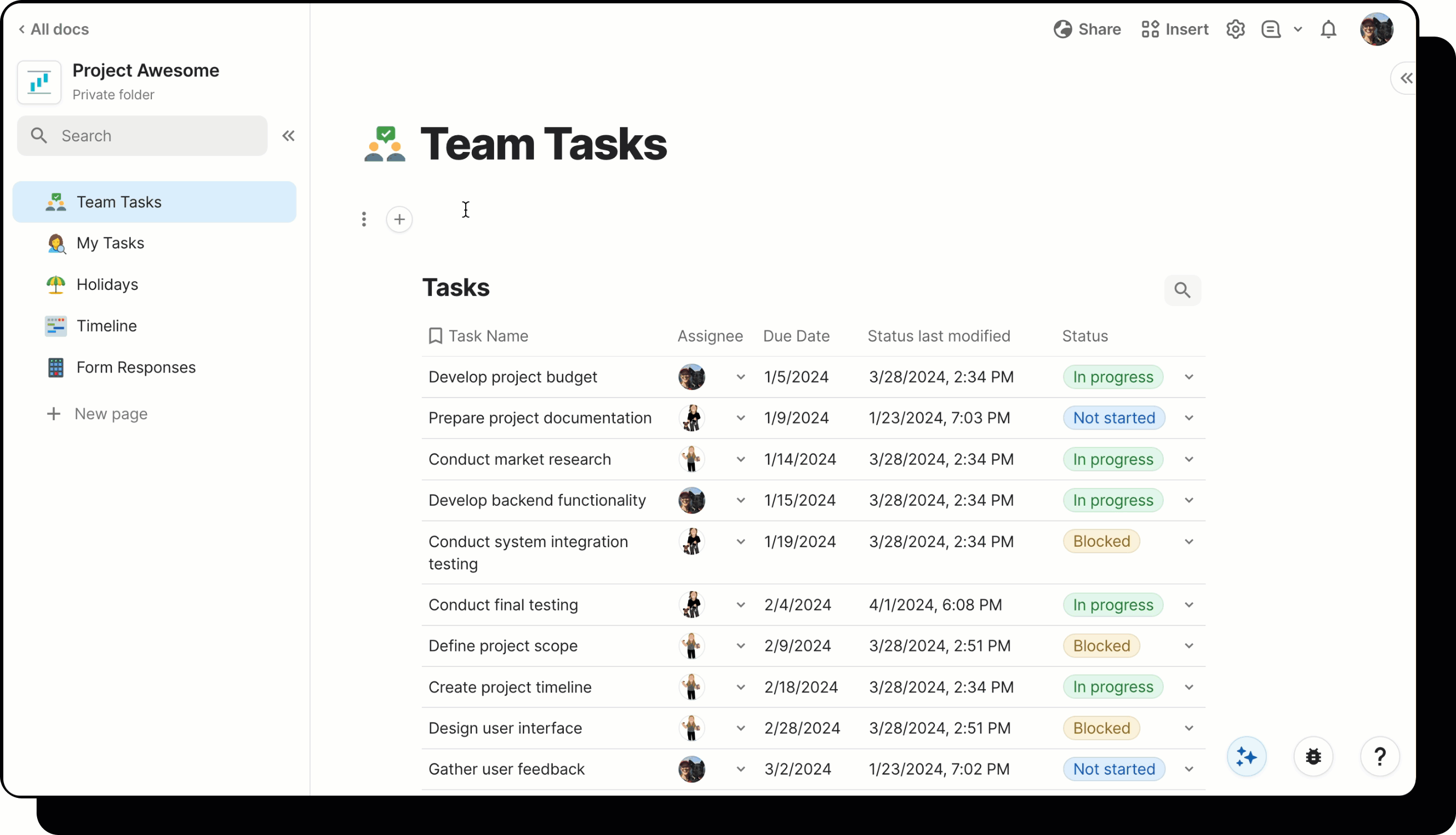Click the plus add-block button

coord(399,219)
